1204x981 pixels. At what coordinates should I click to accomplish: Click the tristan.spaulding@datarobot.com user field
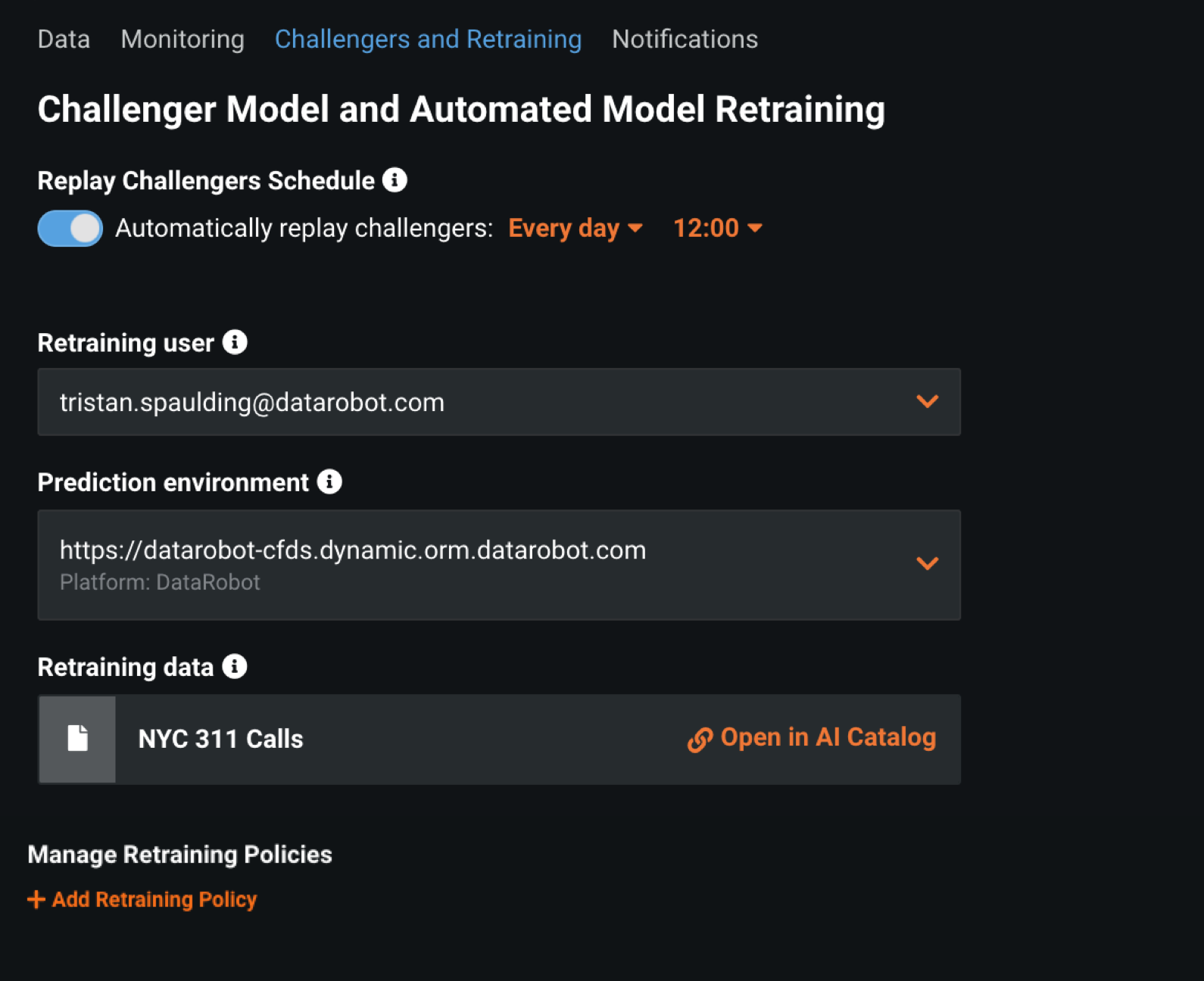252,402
